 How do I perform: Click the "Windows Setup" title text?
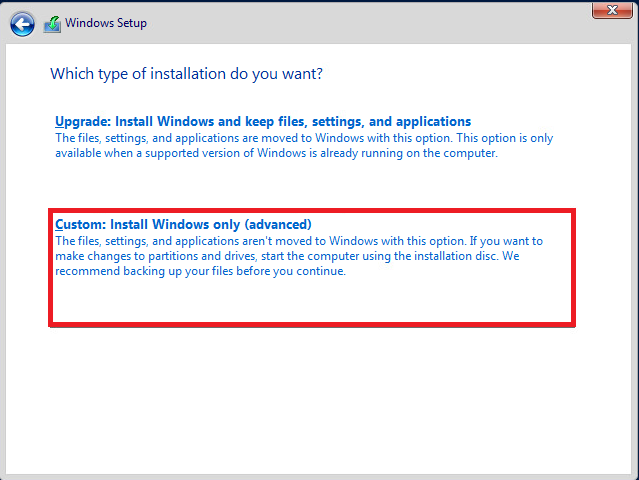point(107,23)
